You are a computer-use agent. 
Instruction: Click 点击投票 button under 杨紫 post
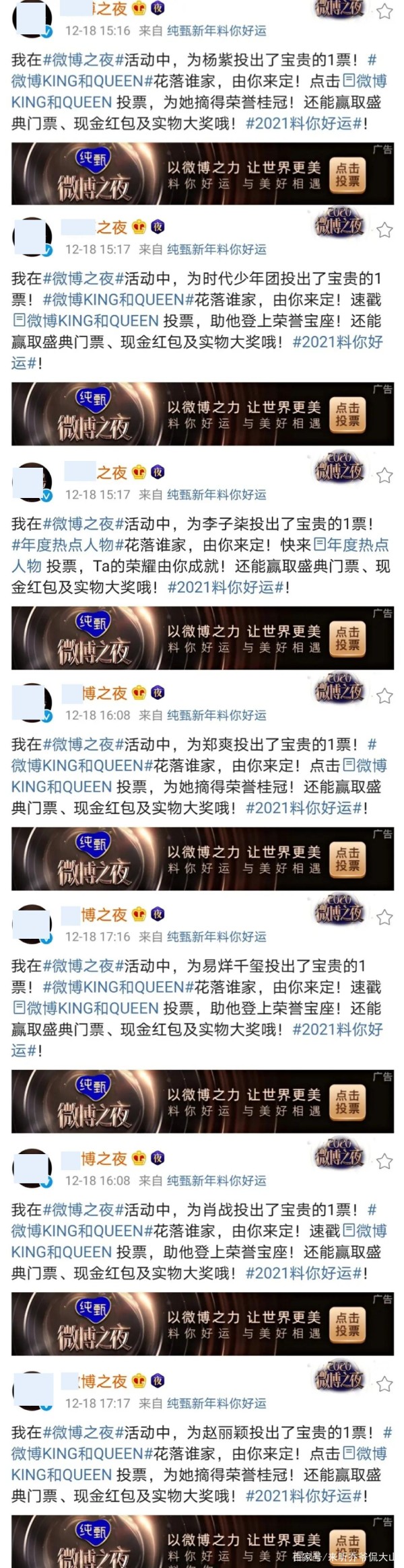(347, 174)
